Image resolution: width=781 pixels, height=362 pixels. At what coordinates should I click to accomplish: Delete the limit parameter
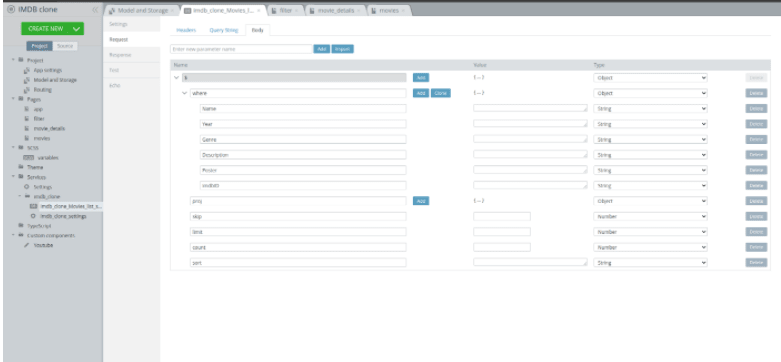pyautogui.click(x=756, y=232)
